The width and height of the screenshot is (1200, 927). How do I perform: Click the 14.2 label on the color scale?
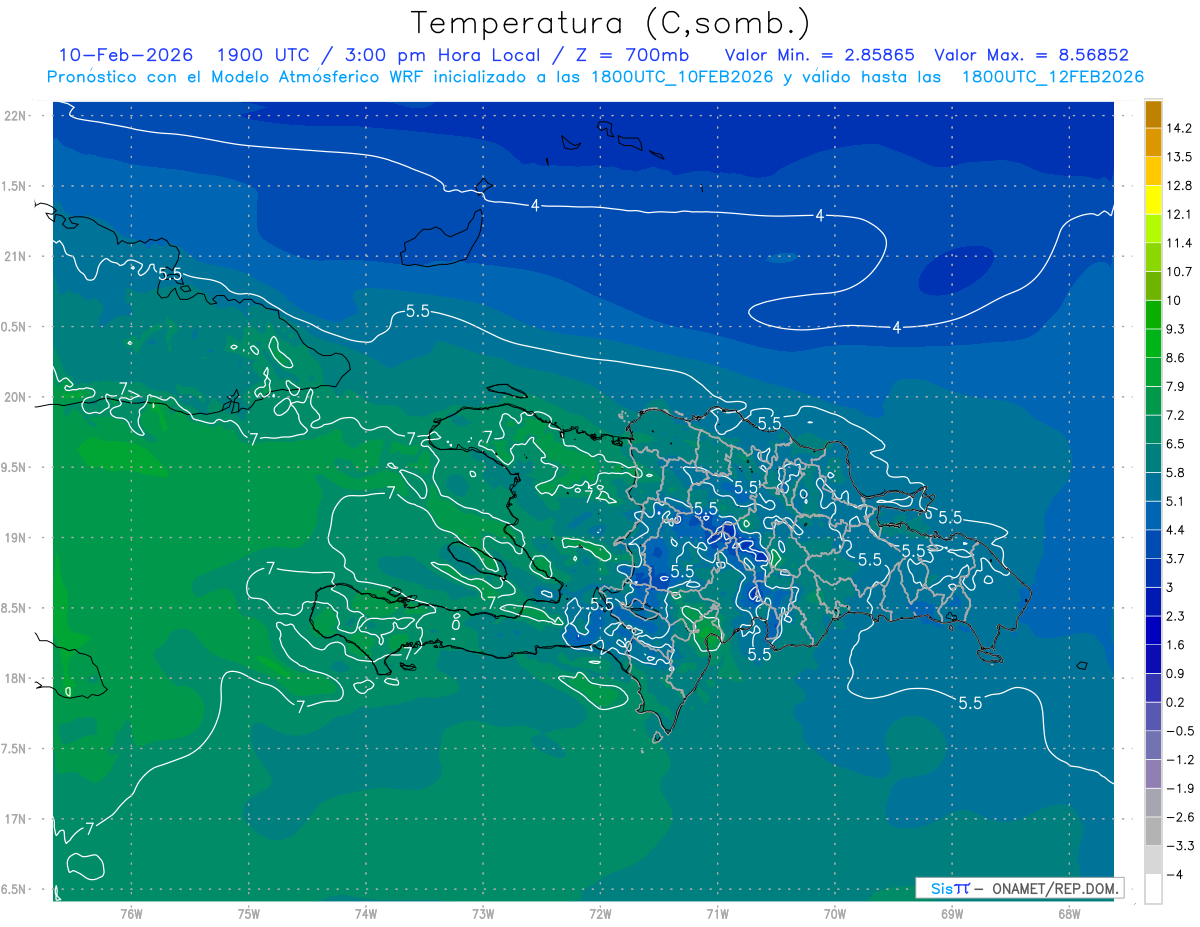[1179, 128]
